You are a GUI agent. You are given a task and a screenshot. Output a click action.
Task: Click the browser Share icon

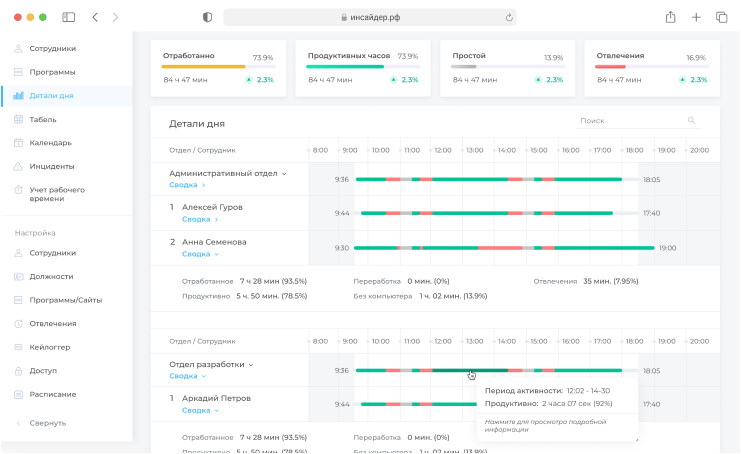670,17
